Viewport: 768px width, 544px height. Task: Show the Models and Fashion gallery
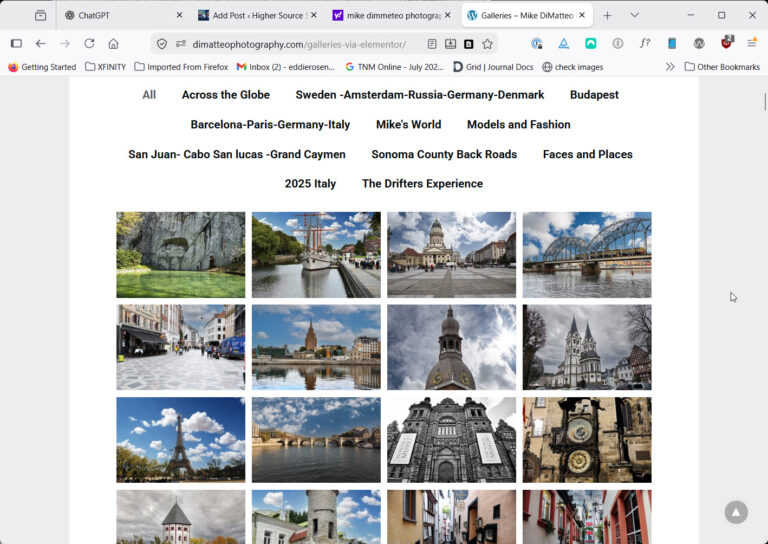click(519, 124)
